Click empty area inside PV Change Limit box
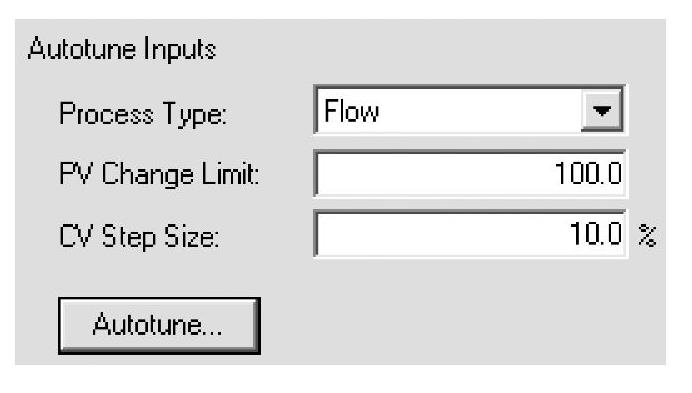This screenshot has height=393, width=692. click(x=424, y=174)
